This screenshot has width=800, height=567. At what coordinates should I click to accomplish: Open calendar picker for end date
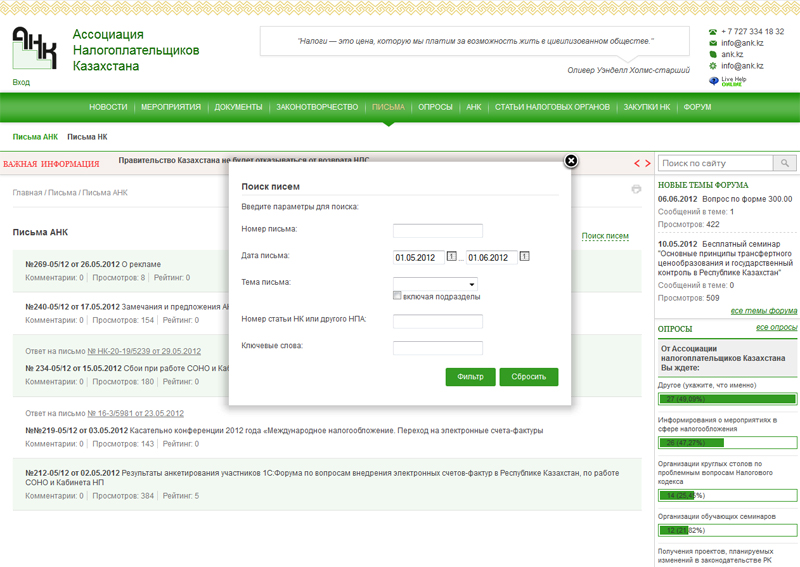coord(524,257)
